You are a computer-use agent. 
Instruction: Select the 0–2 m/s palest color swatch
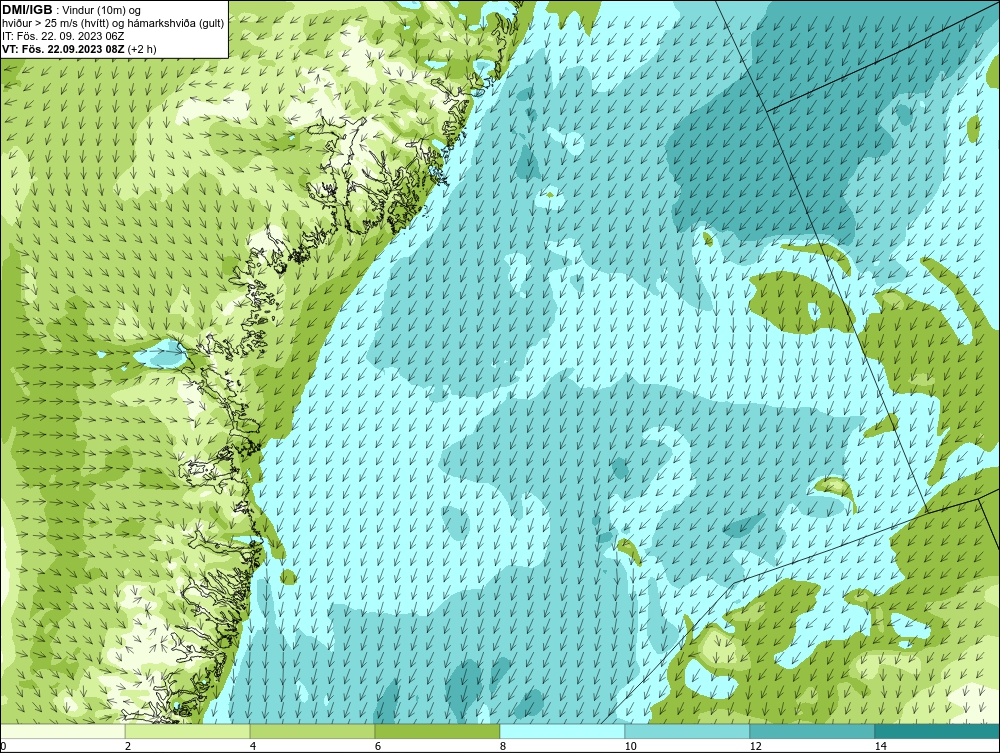[x=62, y=731]
